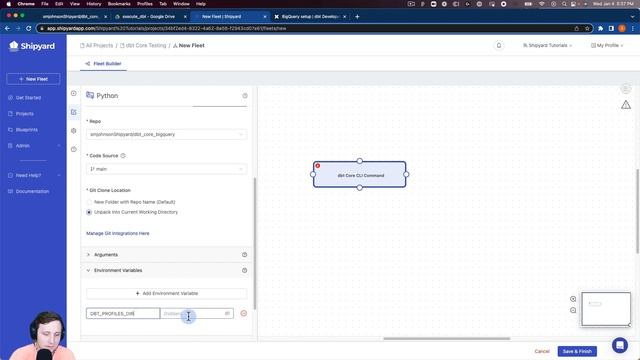
Task: Click the top connector of the node
Action: pyautogui.click(x=360, y=161)
